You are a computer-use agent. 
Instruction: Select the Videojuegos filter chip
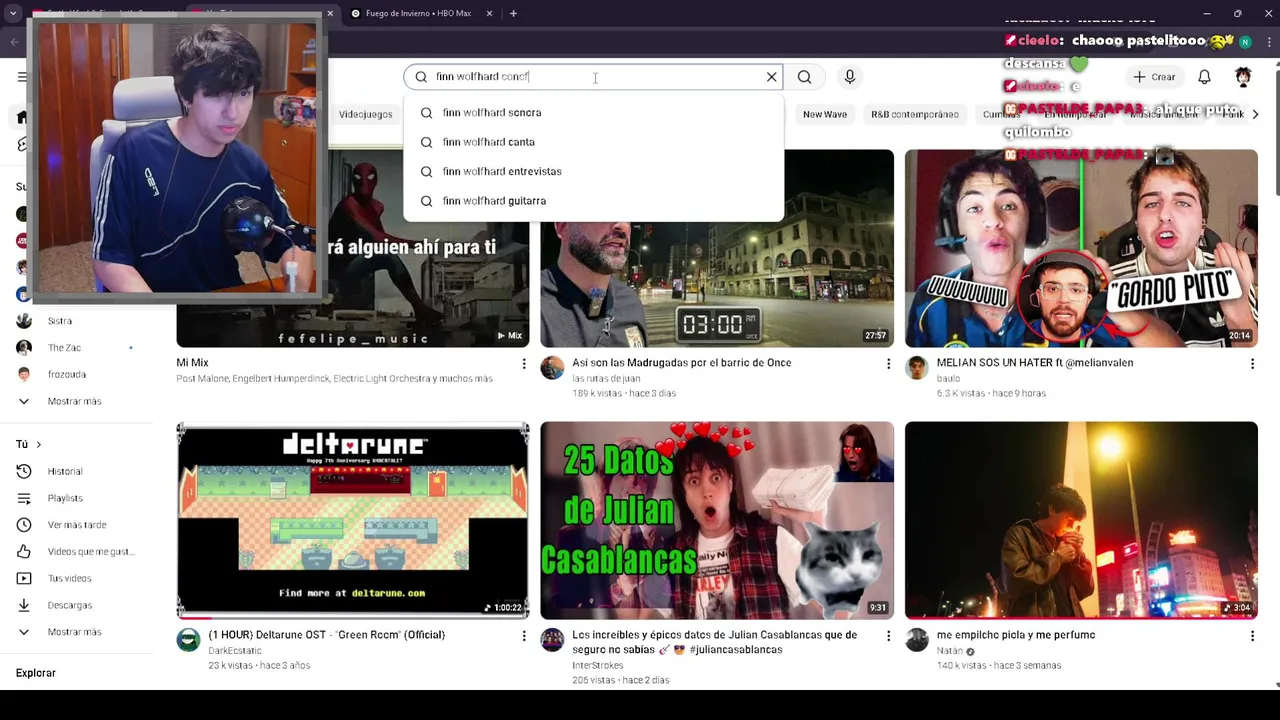coord(365,114)
